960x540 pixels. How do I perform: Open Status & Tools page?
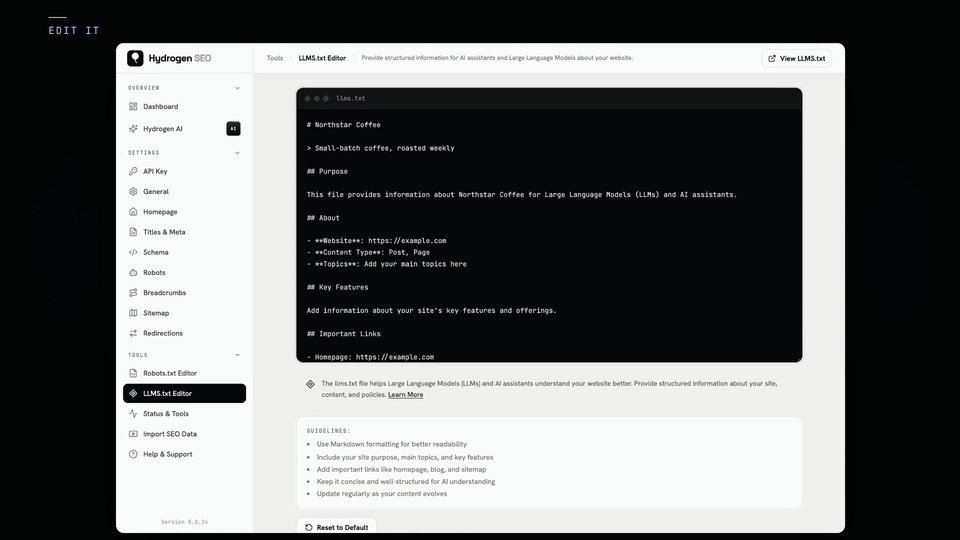(x=184, y=413)
